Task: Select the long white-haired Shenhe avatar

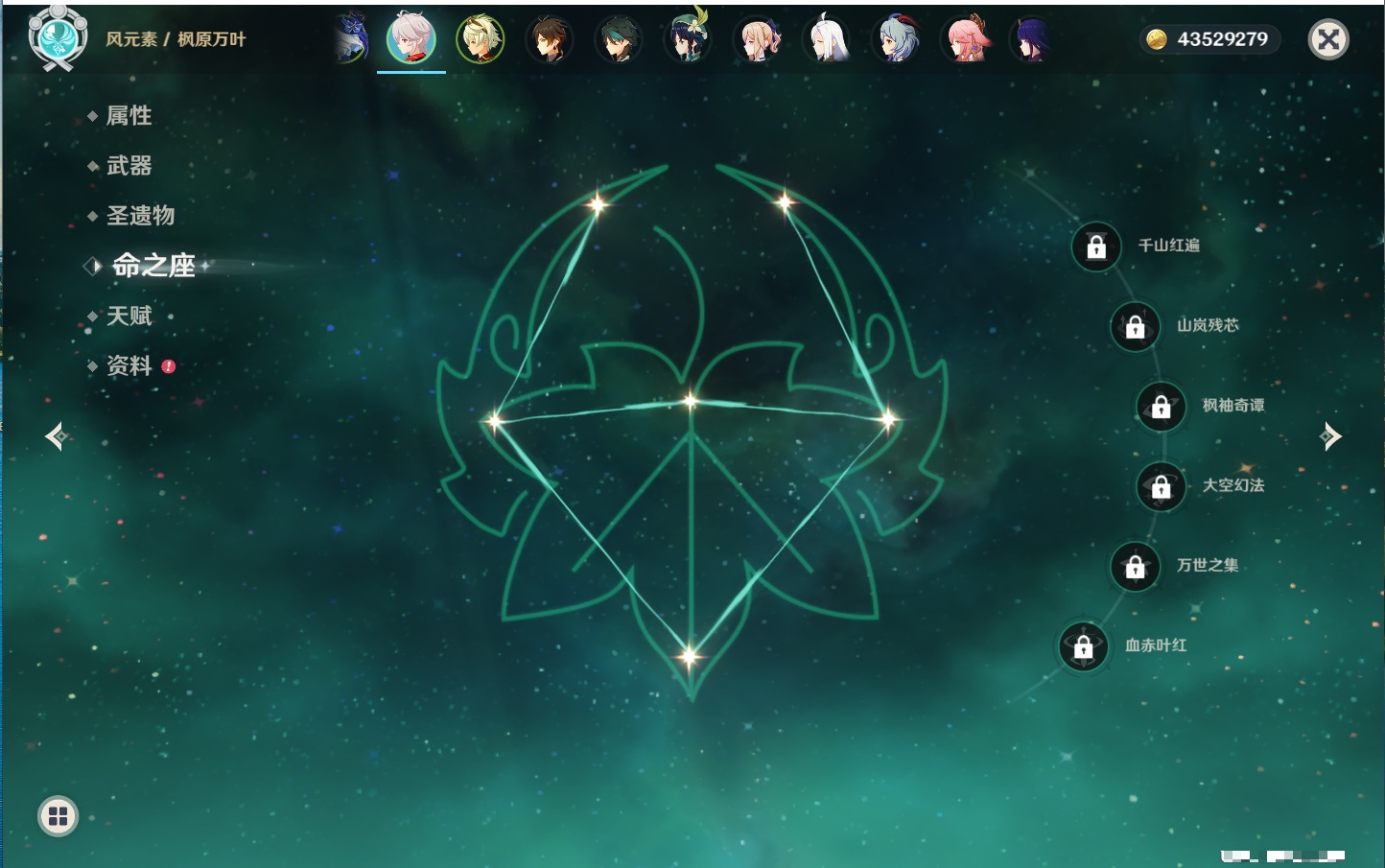Action: (826, 39)
